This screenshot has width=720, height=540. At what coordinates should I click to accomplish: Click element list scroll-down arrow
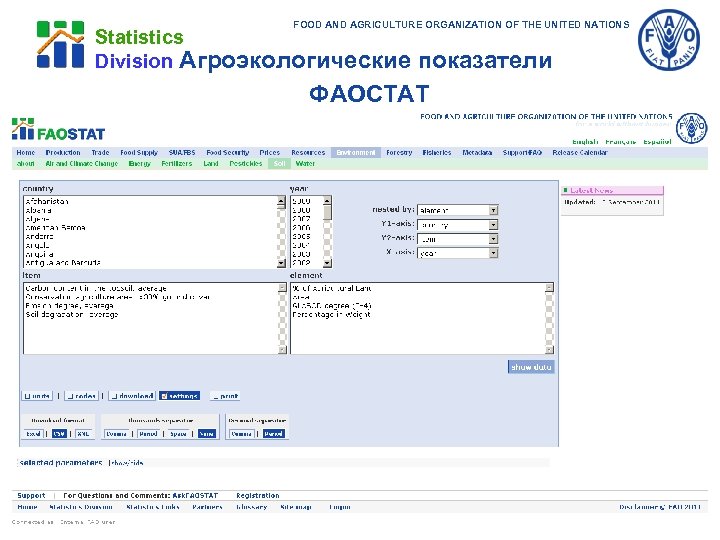point(549,349)
